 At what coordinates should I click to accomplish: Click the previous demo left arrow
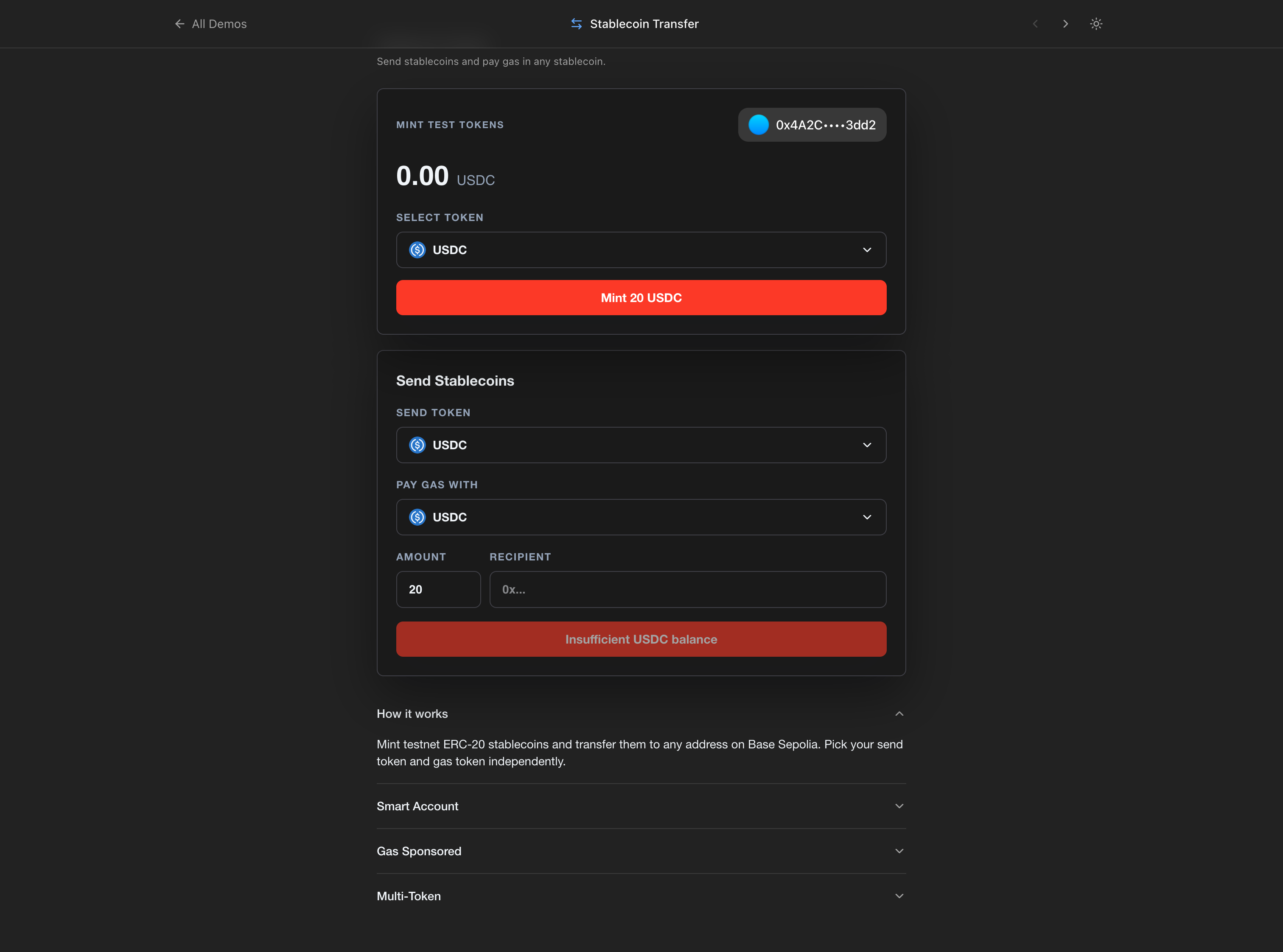(x=1035, y=24)
